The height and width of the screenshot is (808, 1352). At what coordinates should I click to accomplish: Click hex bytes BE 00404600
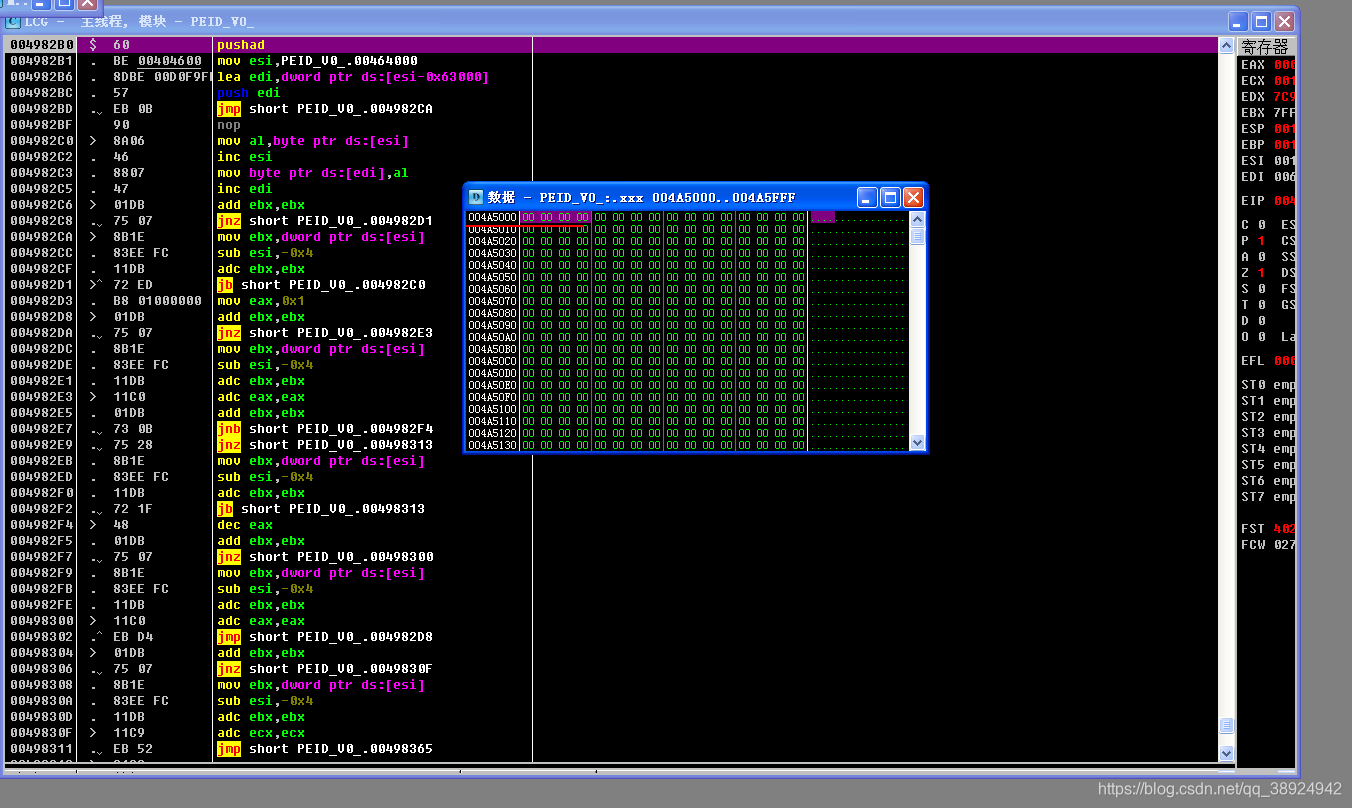pos(157,61)
